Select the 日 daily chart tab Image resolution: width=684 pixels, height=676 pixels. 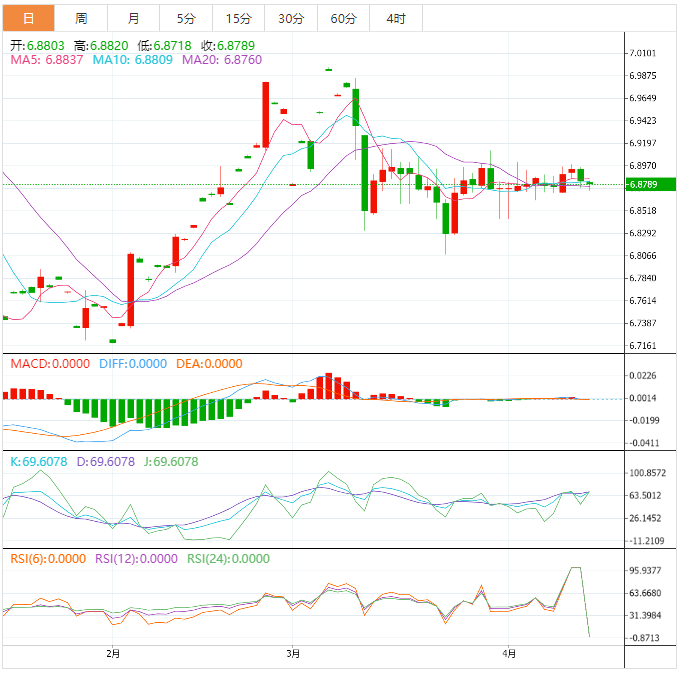(x=28, y=18)
